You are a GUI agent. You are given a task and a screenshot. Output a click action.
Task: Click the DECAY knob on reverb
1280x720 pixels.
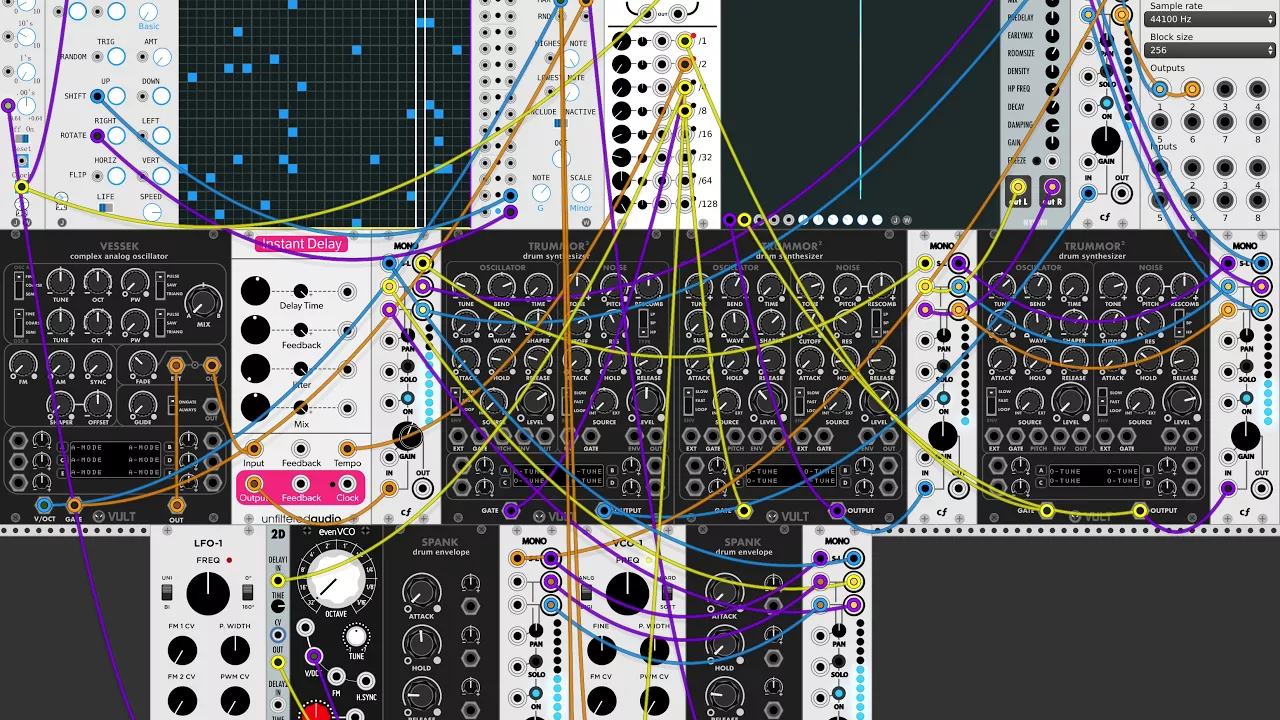coord(1052,107)
